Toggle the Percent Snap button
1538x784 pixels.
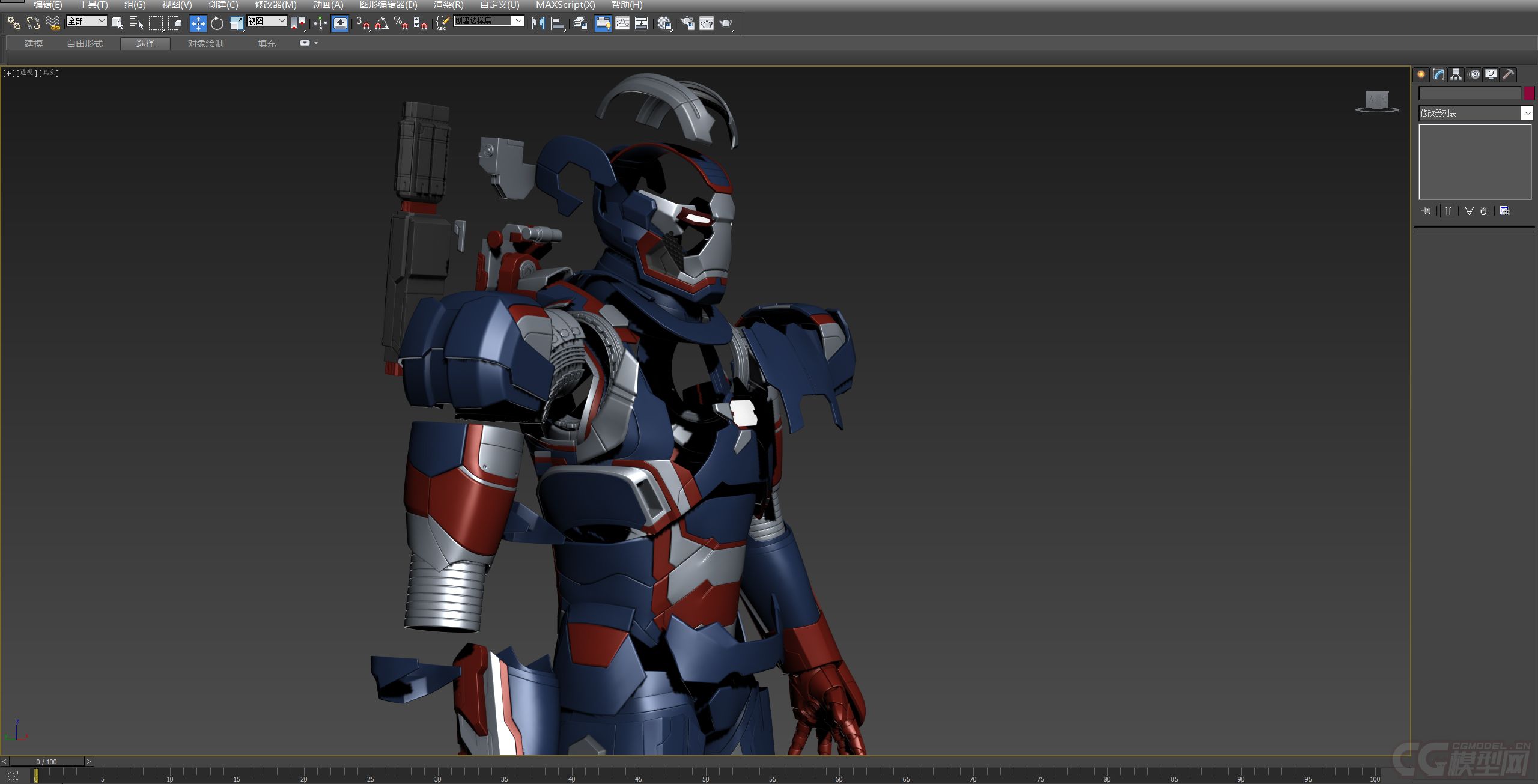click(401, 23)
